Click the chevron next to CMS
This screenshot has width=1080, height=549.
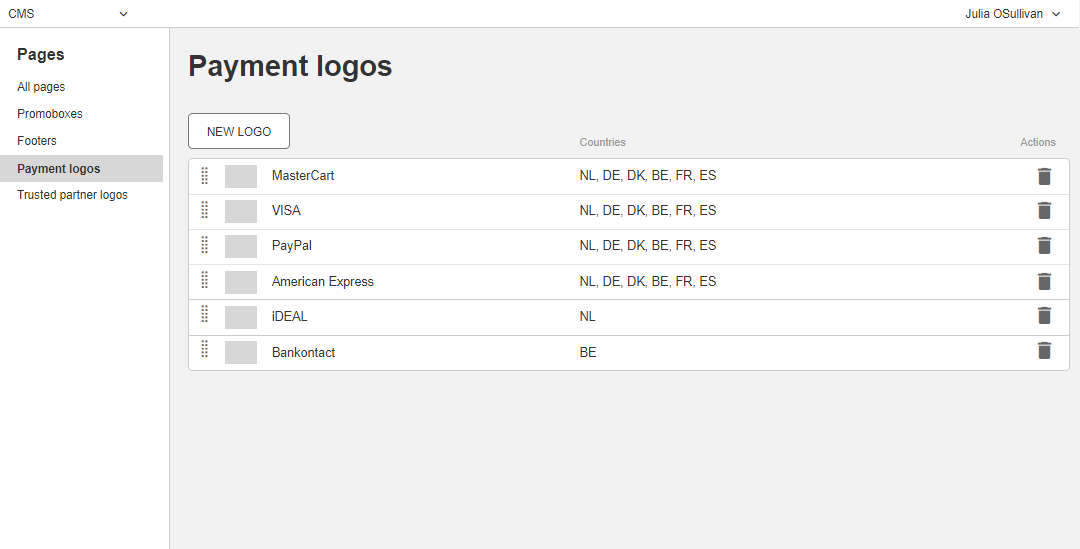coord(123,14)
